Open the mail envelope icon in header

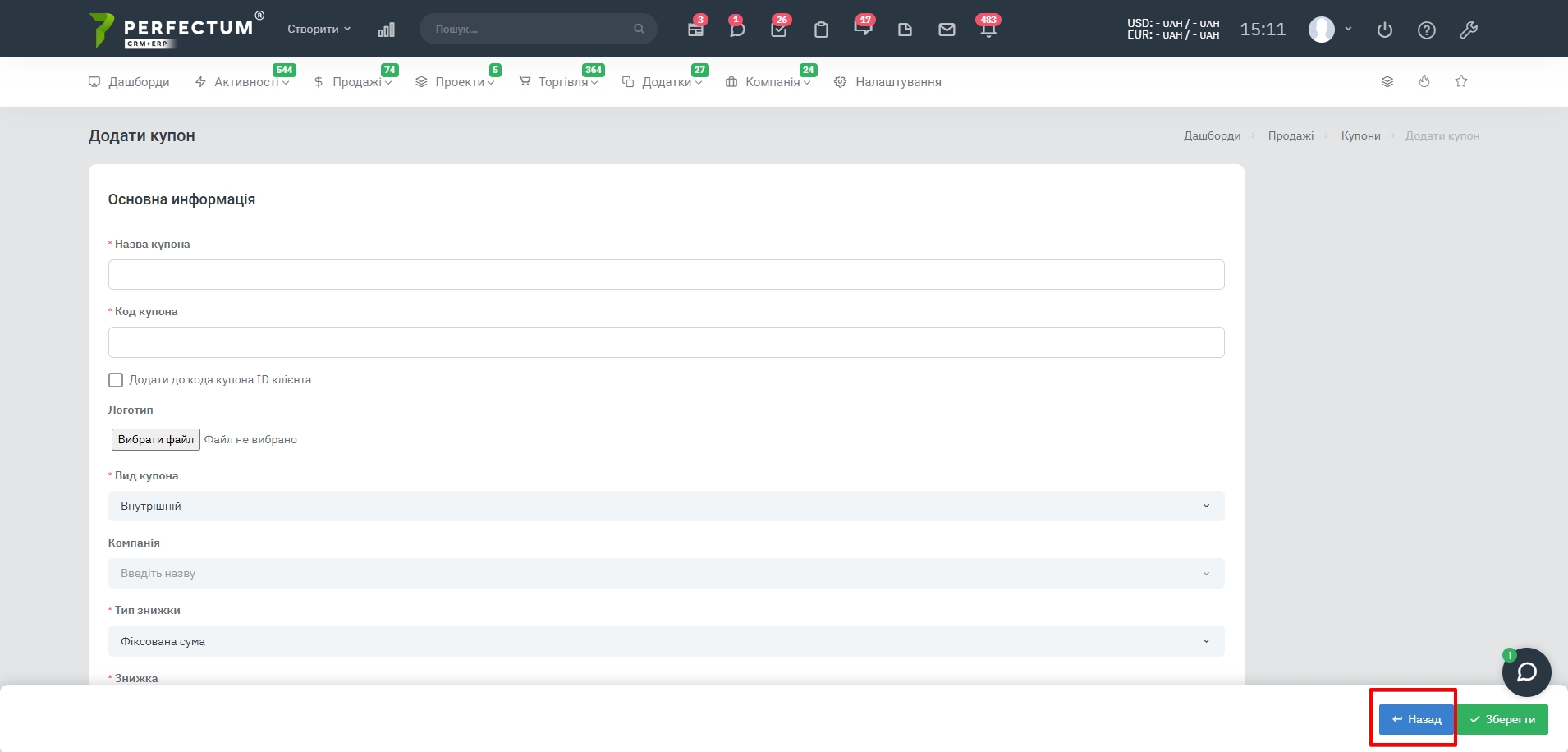click(947, 30)
